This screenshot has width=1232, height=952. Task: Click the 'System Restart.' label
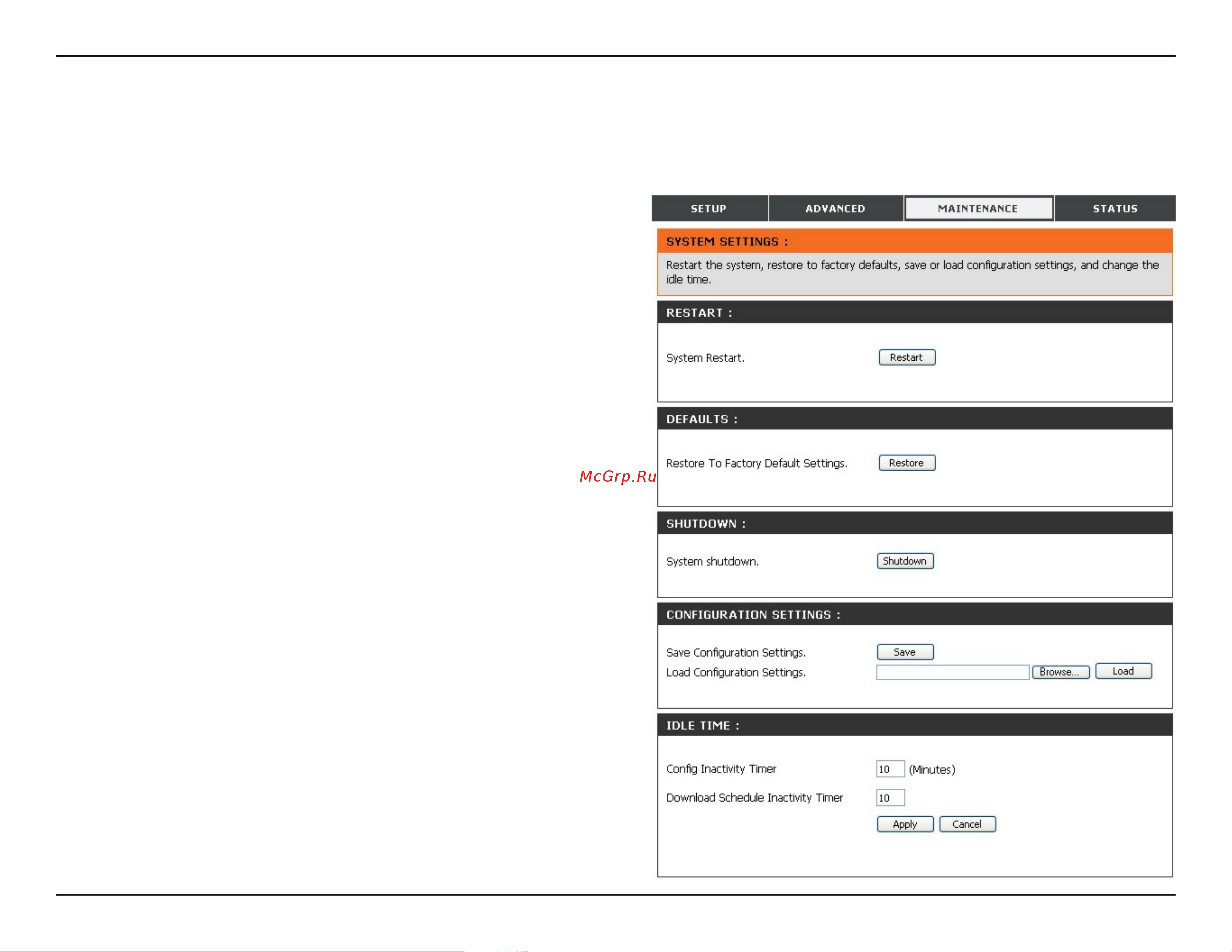(705, 358)
